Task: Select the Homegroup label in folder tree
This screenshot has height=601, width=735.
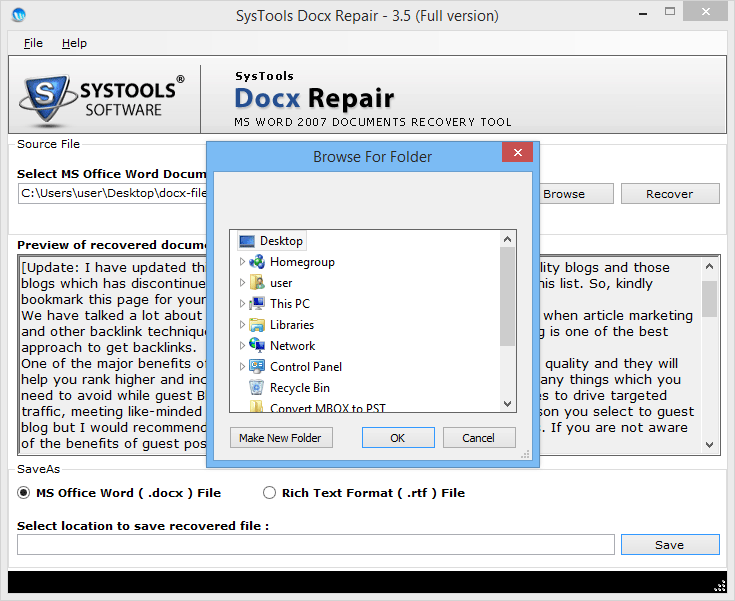Action: [x=302, y=262]
